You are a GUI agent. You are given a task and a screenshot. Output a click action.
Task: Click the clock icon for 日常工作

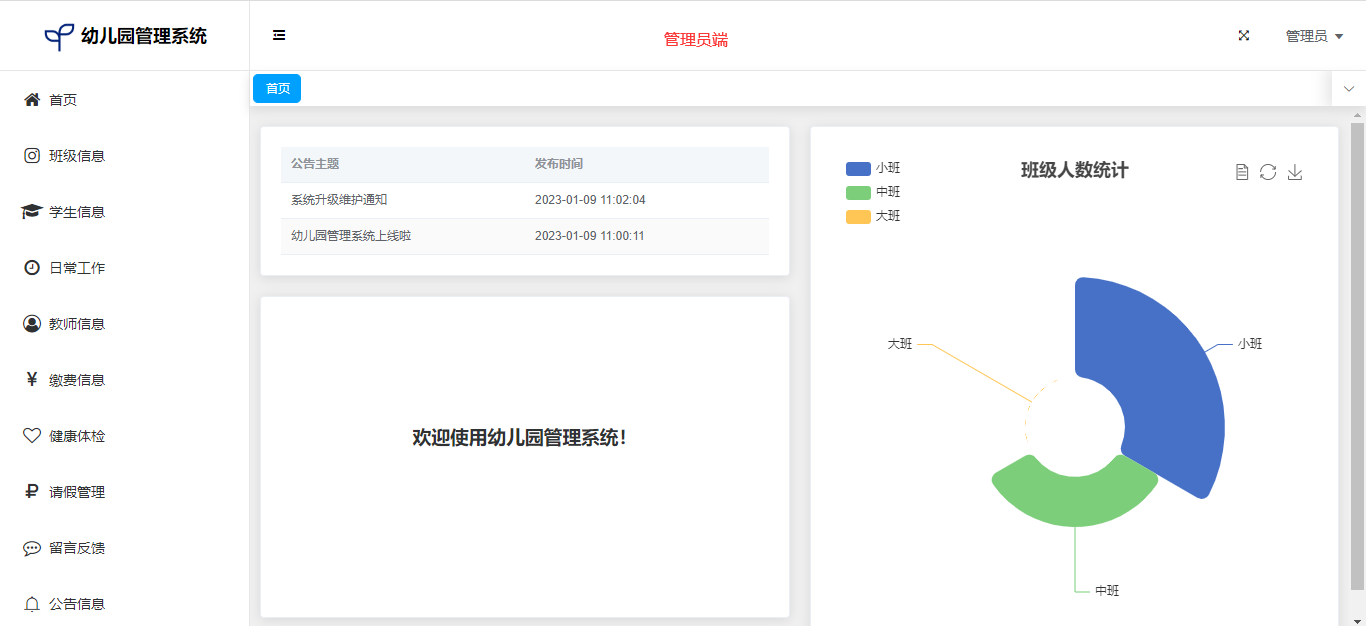(x=32, y=268)
